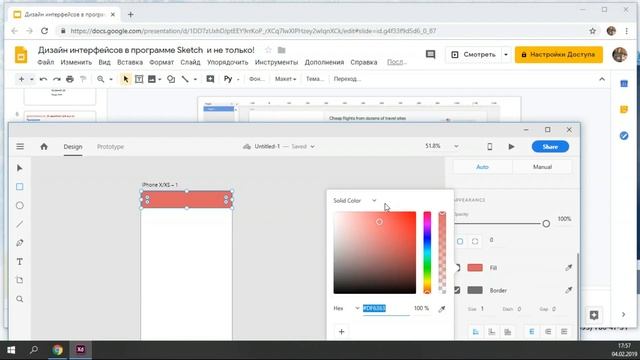640x360 pixels.
Task: Open the Вставка menu
Action: pyautogui.click(x=130, y=62)
